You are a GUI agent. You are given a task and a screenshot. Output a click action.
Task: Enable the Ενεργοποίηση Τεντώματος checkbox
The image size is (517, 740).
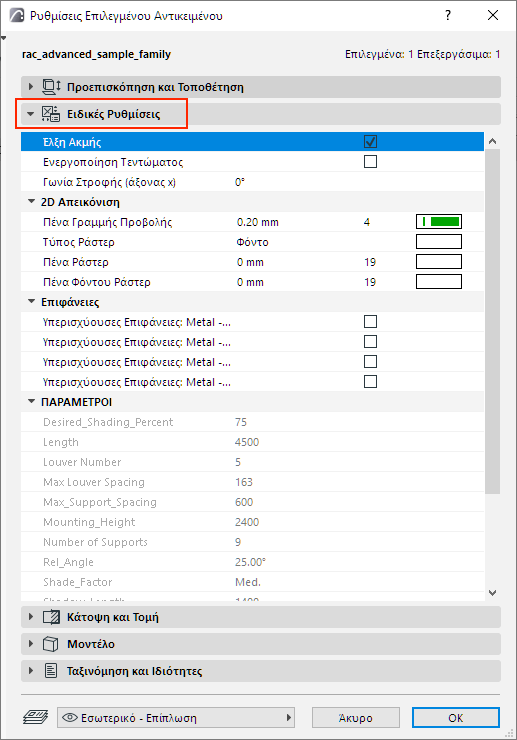click(x=371, y=162)
